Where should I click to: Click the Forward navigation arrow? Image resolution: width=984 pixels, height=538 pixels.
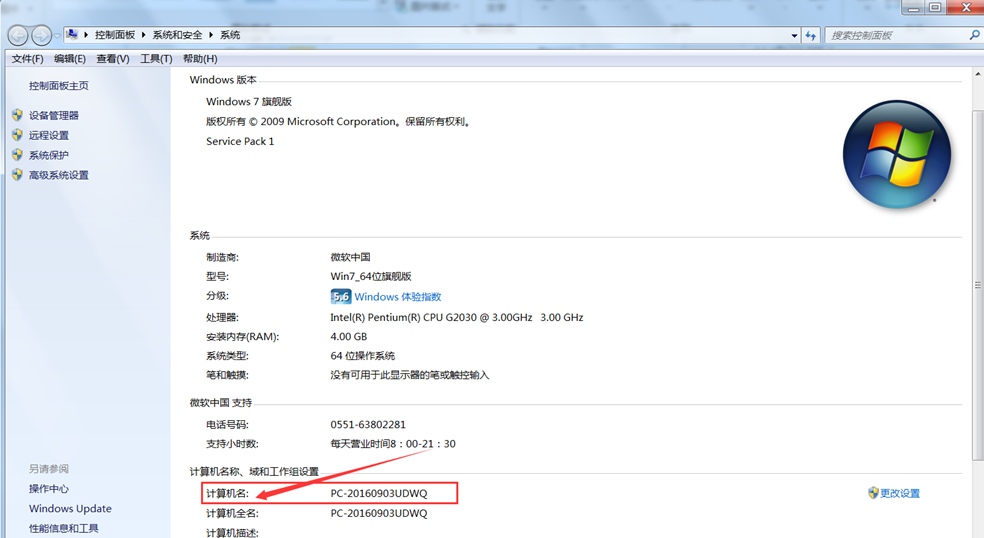click(41, 35)
